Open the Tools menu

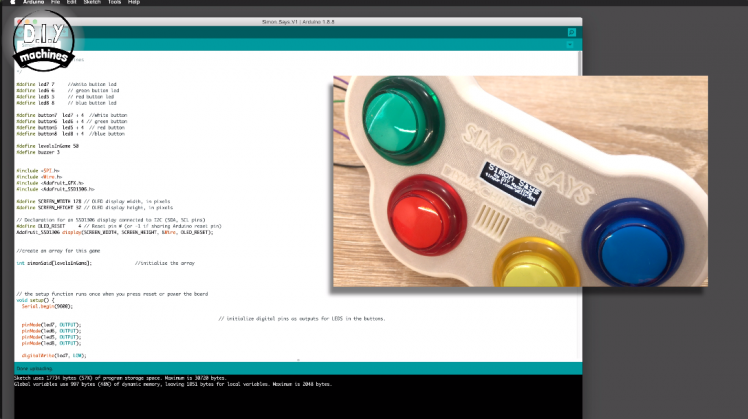click(x=114, y=2)
